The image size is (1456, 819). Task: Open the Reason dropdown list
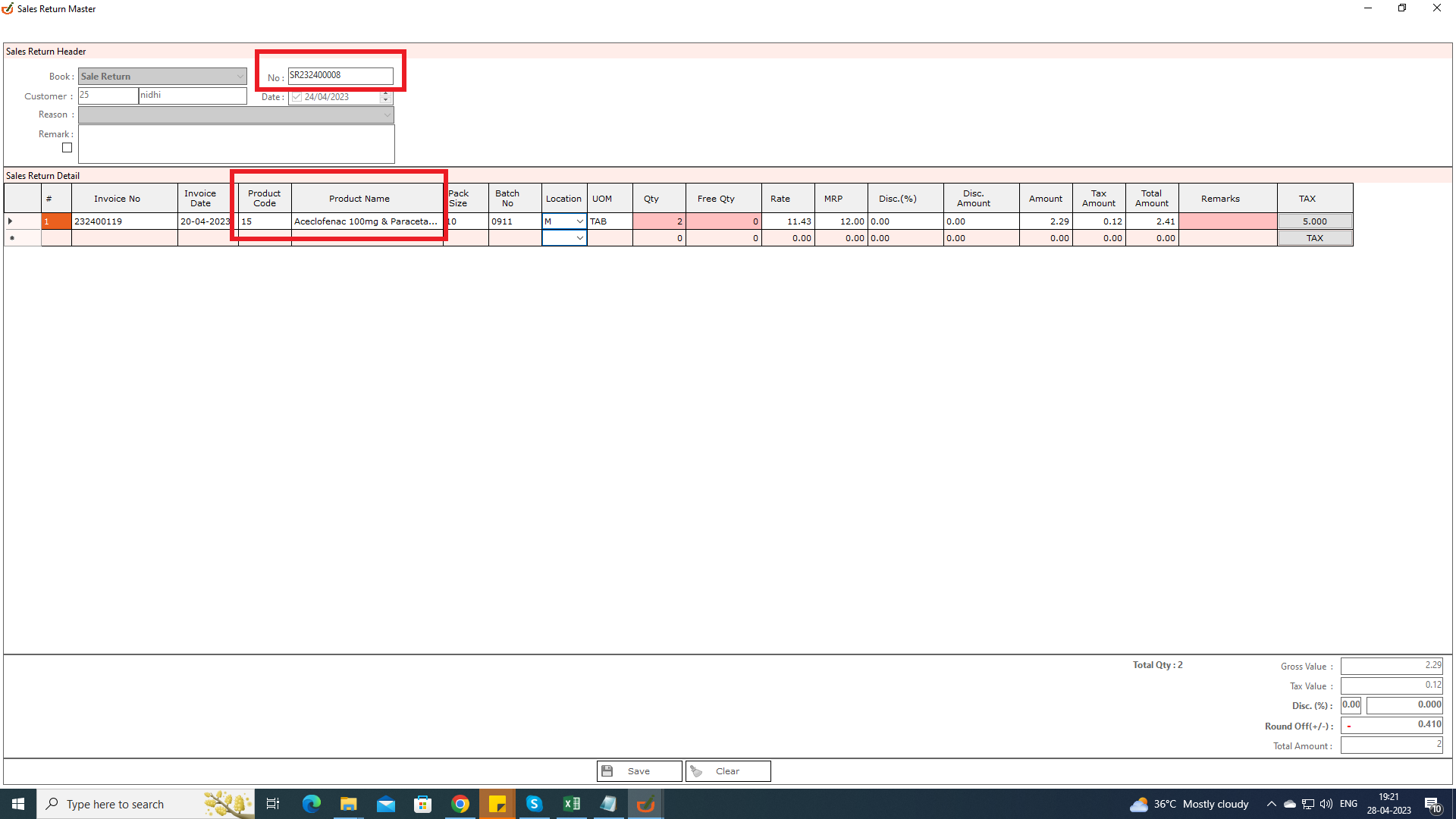pyautogui.click(x=387, y=115)
